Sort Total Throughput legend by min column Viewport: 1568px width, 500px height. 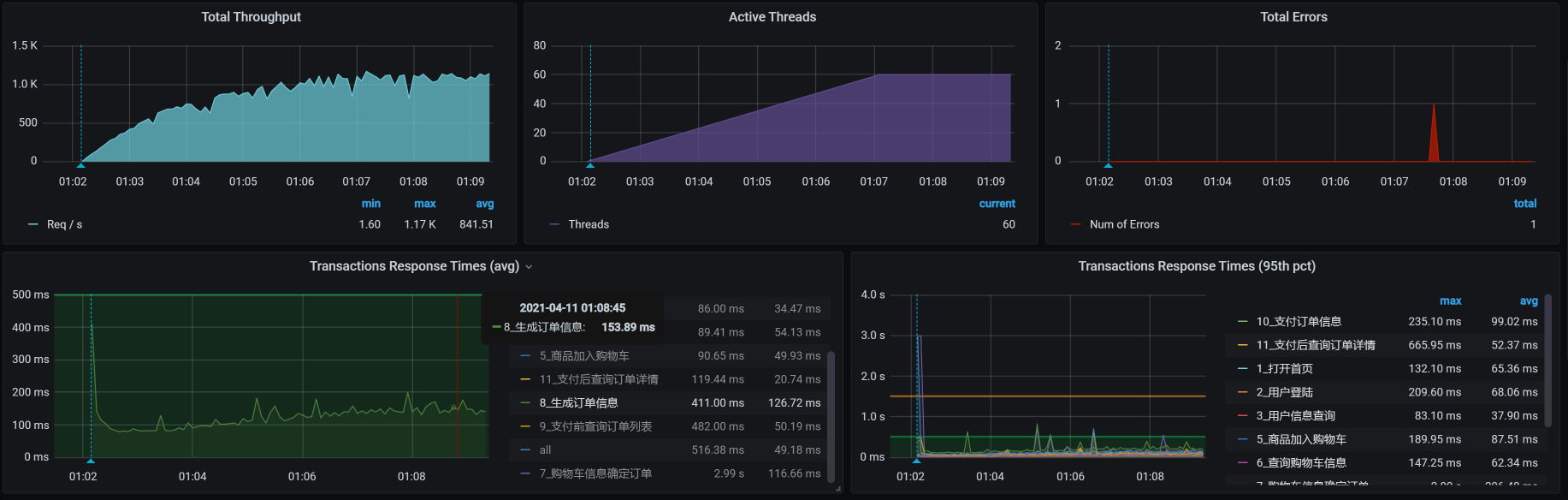[370, 204]
